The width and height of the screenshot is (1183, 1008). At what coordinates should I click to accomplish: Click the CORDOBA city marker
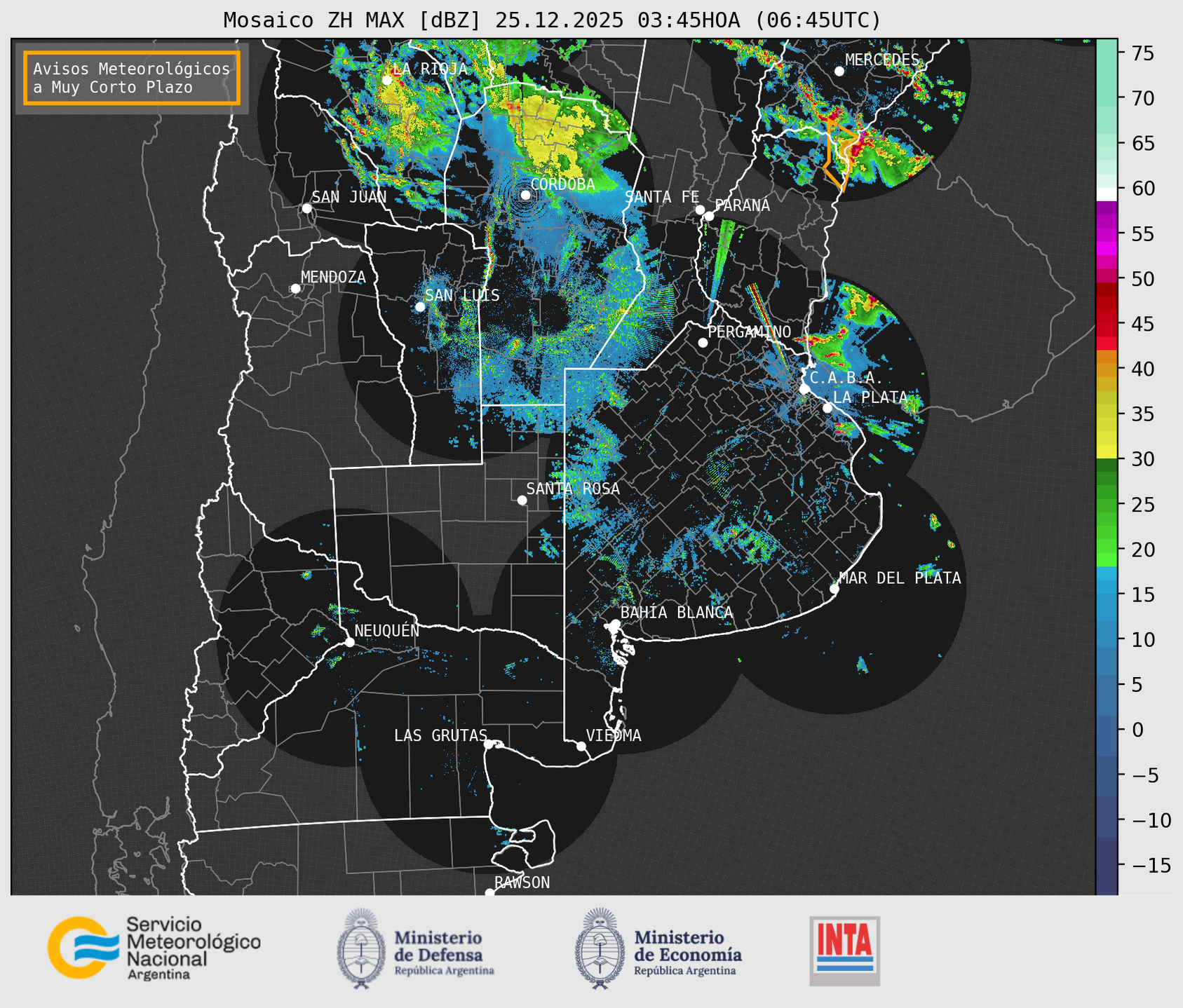[525, 195]
